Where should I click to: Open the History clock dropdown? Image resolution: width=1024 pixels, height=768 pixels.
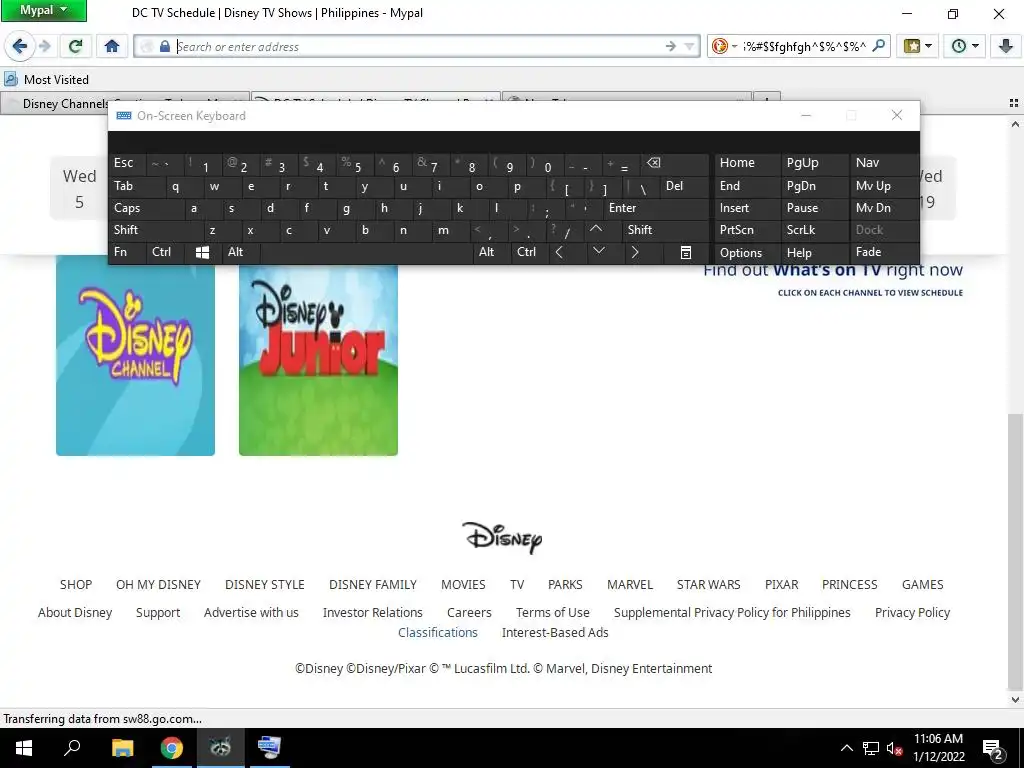[965, 46]
